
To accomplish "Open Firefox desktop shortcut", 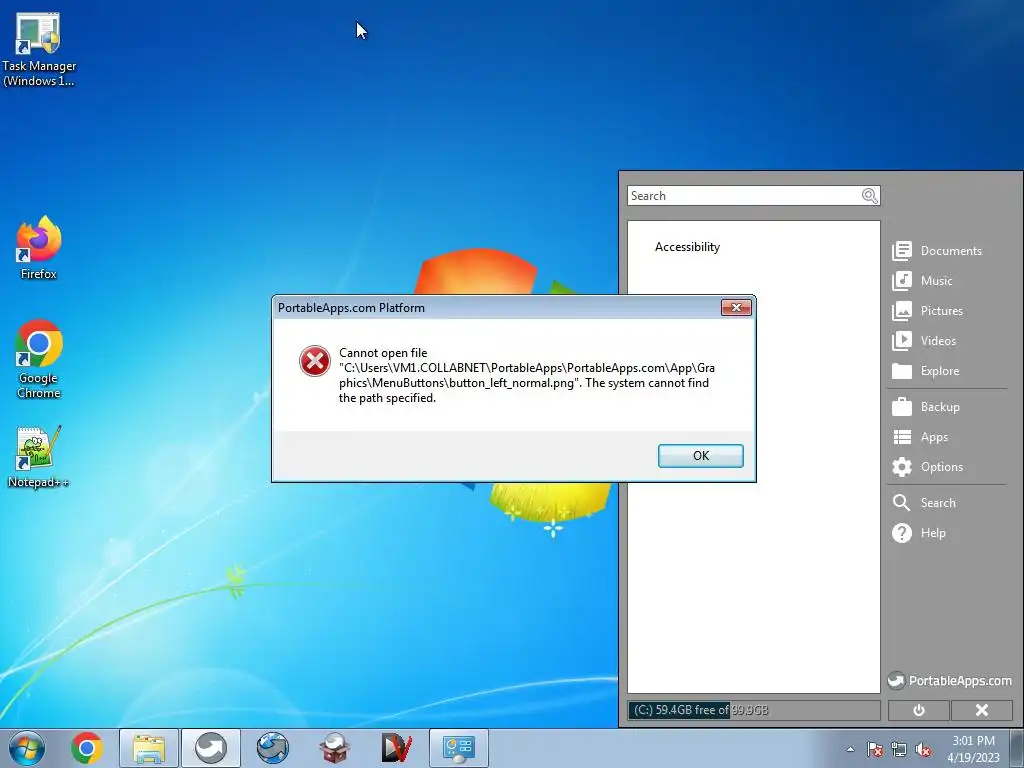I will coord(39,248).
